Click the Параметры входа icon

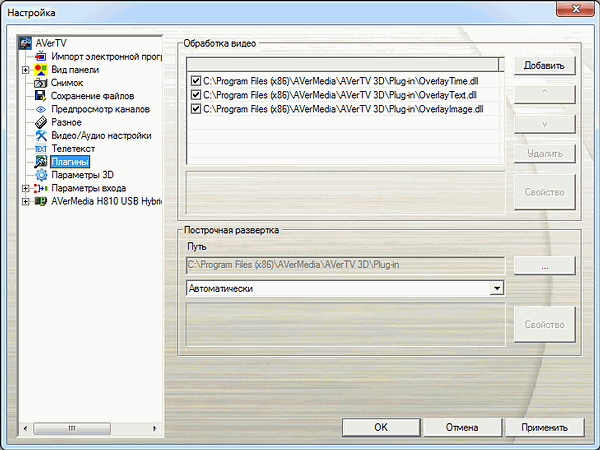click(x=41, y=188)
